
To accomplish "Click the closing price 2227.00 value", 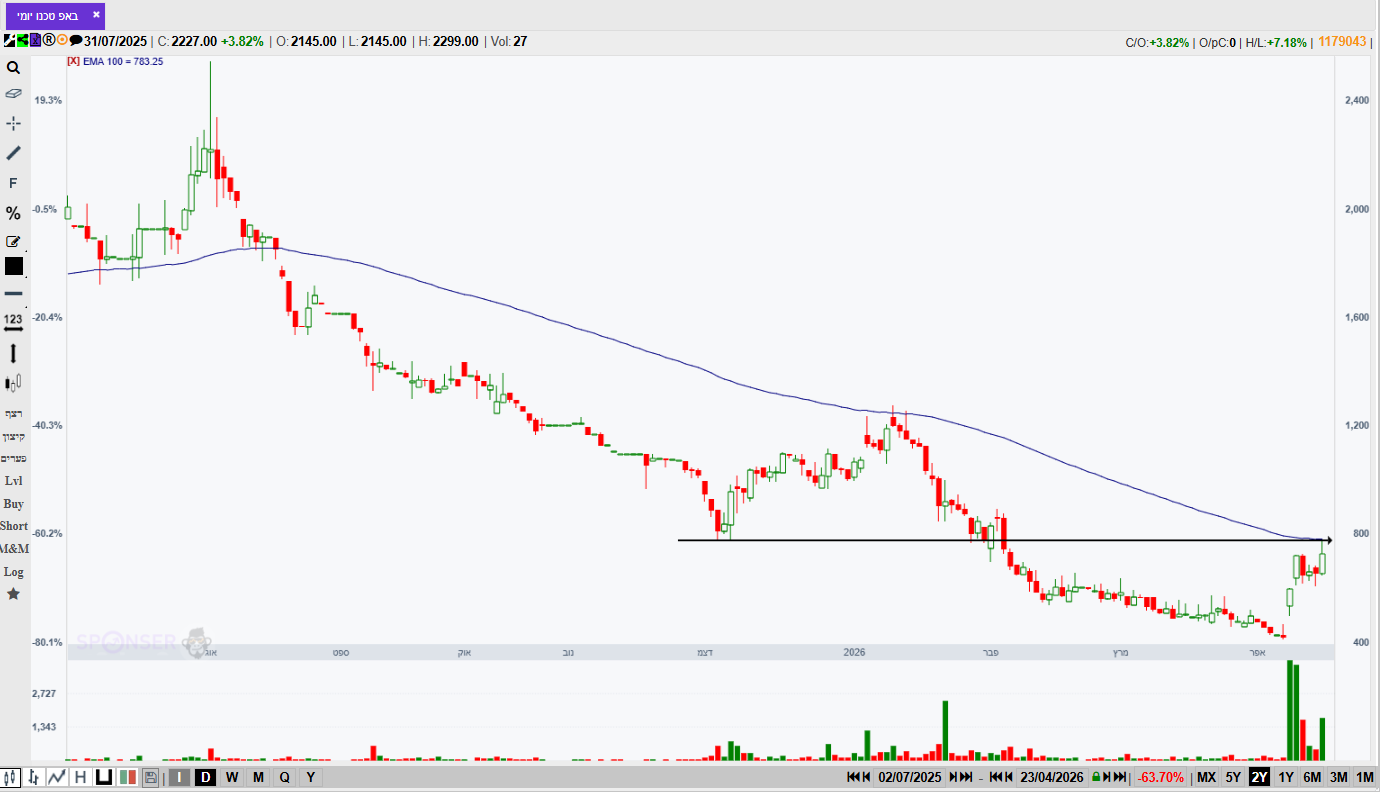I will coord(194,41).
